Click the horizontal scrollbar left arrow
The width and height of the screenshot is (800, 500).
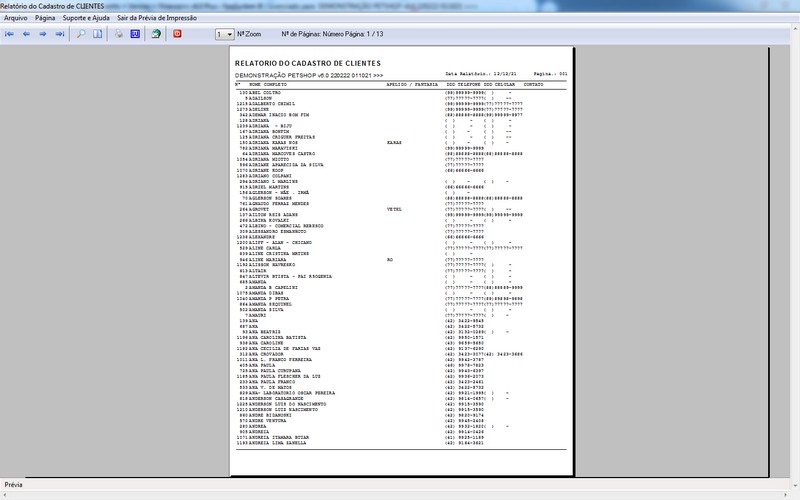pyautogui.click(x=4, y=496)
